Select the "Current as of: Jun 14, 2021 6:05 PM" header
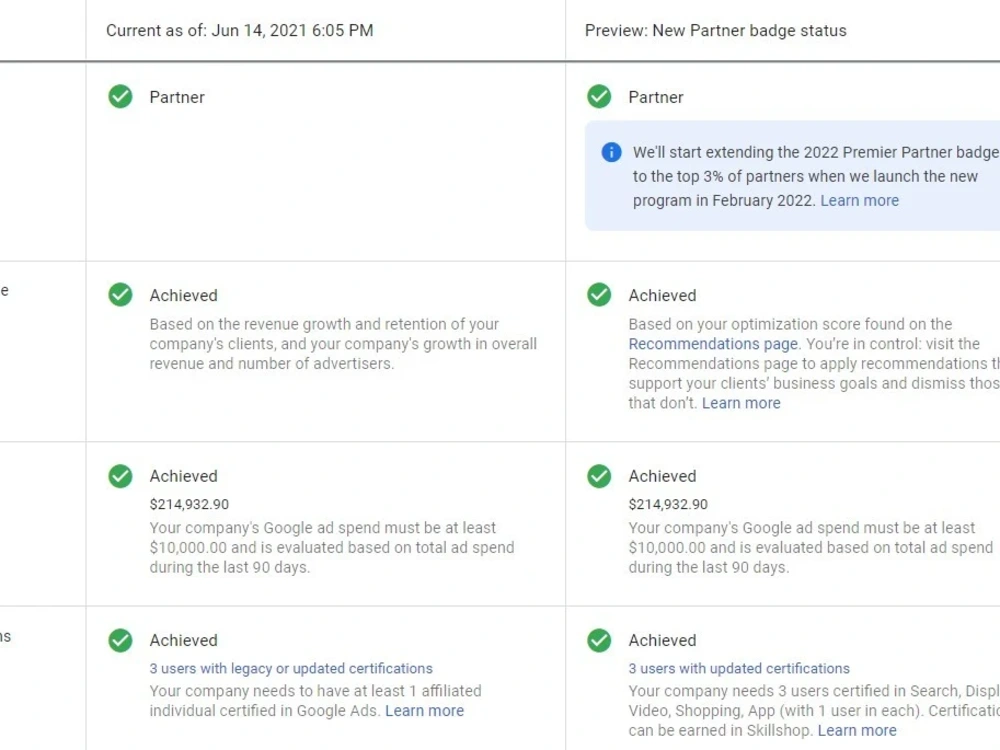 (240, 31)
